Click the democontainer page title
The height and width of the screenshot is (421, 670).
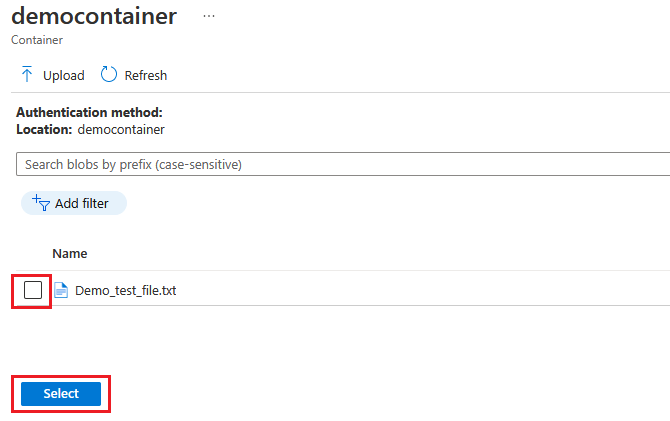(x=94, y=16)
